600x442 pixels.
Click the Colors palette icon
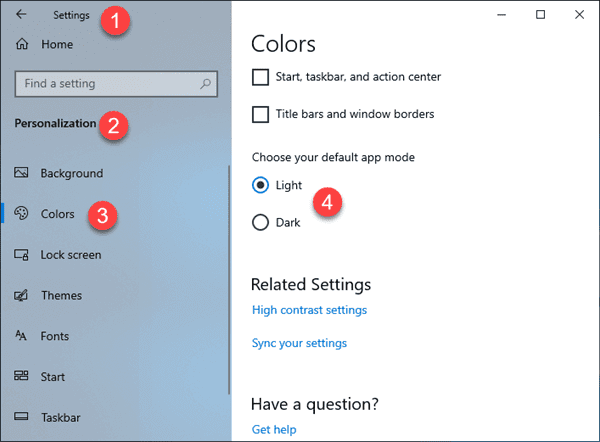pos(22,214)
